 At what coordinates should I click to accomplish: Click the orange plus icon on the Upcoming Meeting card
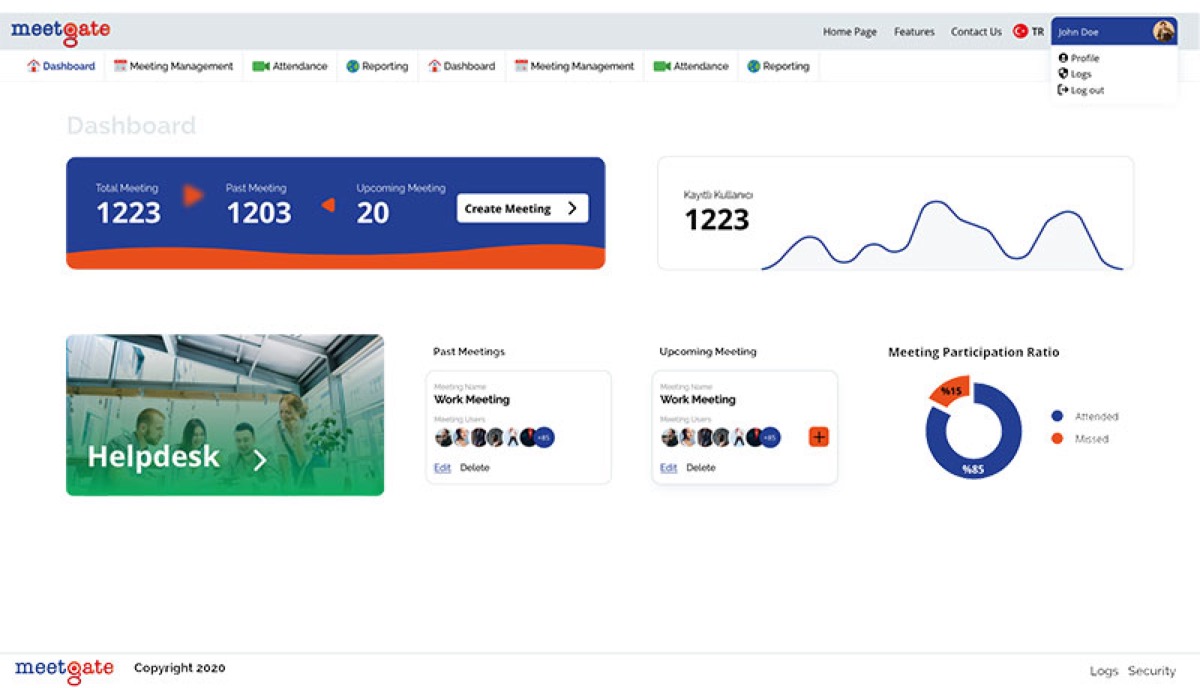pyautogui.click(x=819, y=437)
